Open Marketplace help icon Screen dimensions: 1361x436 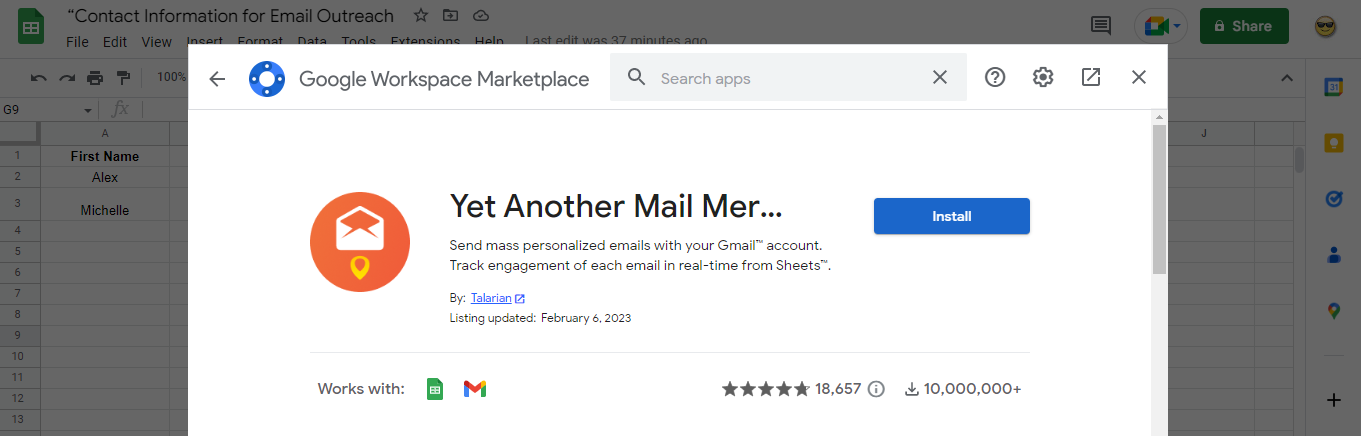pyautogui.click(x=995, y=77)
